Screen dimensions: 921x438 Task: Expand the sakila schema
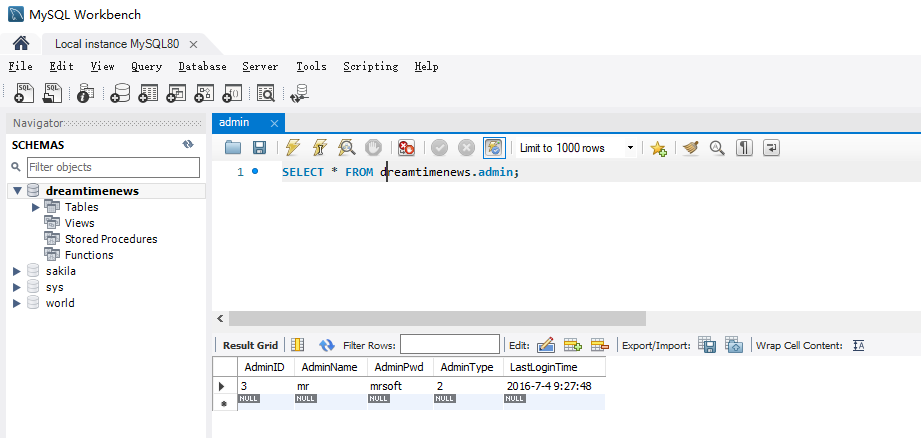[16, 271]
